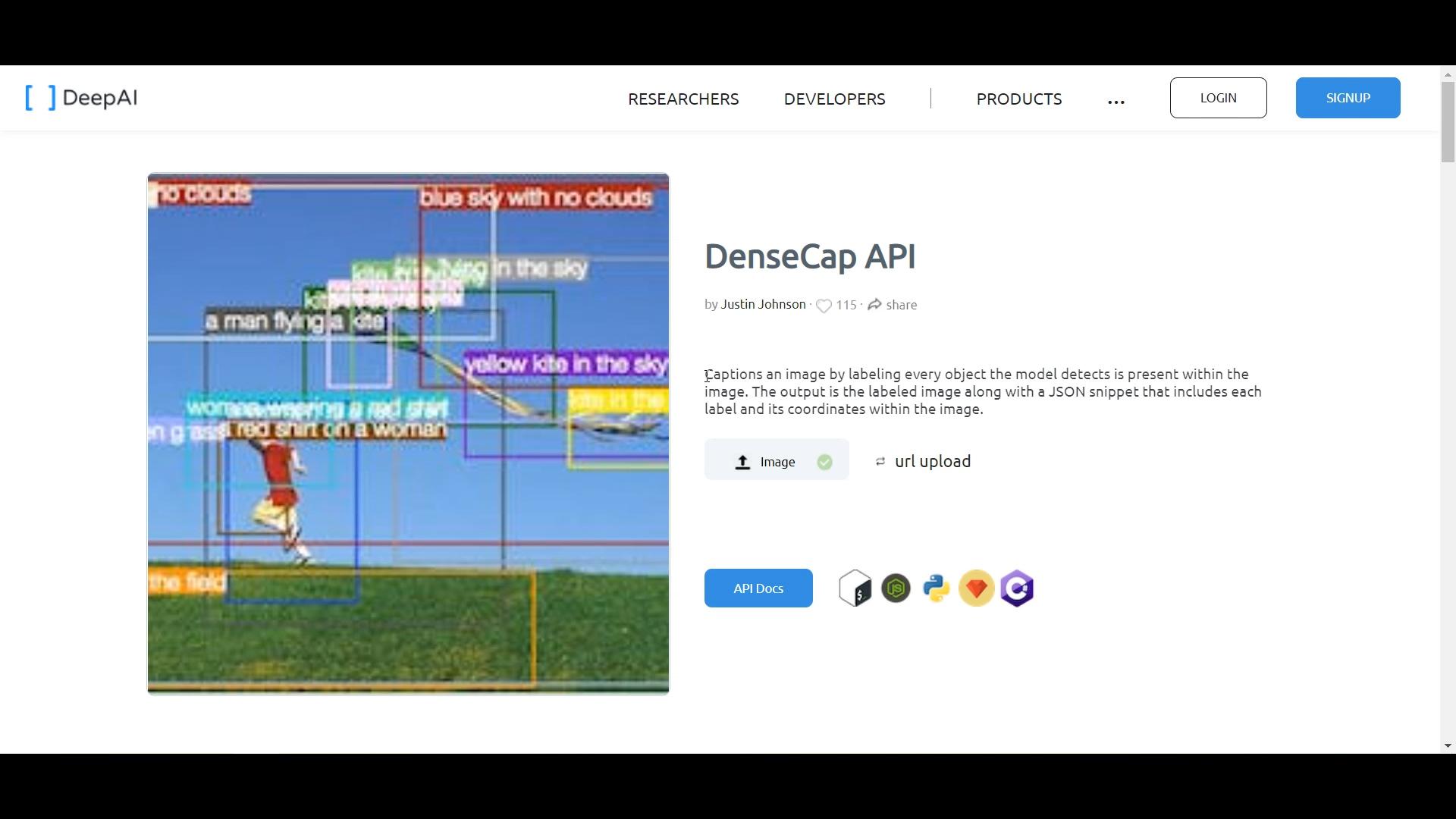
Task: Select the Node.js code example icon
Action: click(x=896, y=588)
